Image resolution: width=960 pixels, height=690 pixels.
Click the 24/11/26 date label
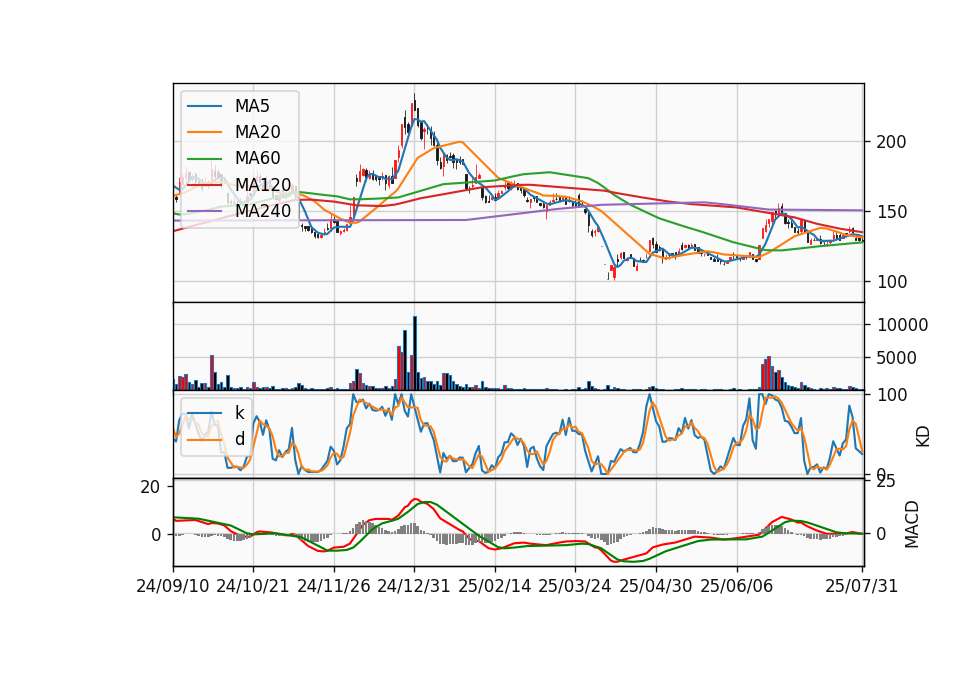[x=334, y=586]
